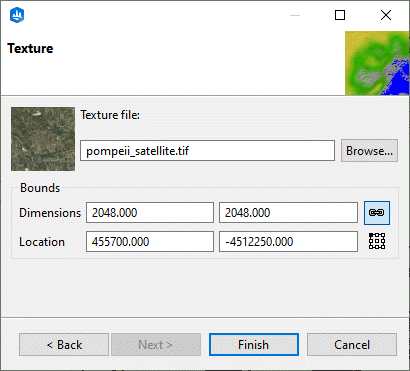Image resolution: width=410 pixels, height=371 pixels.
Task: Click the 'Texture' wizard heading
Action: point(30,48)
